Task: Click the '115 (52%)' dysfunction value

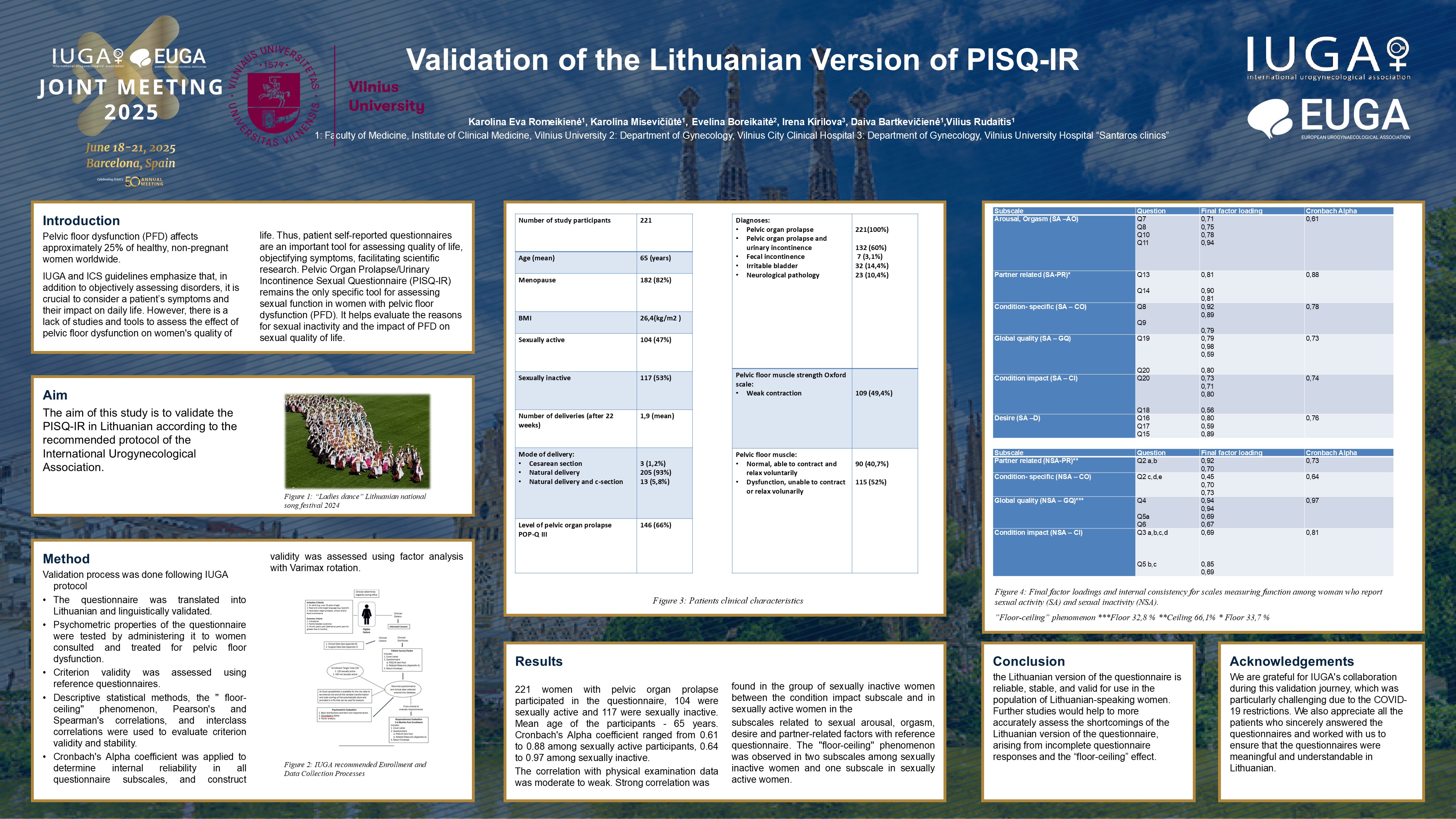Action: (x=871, y=482)
